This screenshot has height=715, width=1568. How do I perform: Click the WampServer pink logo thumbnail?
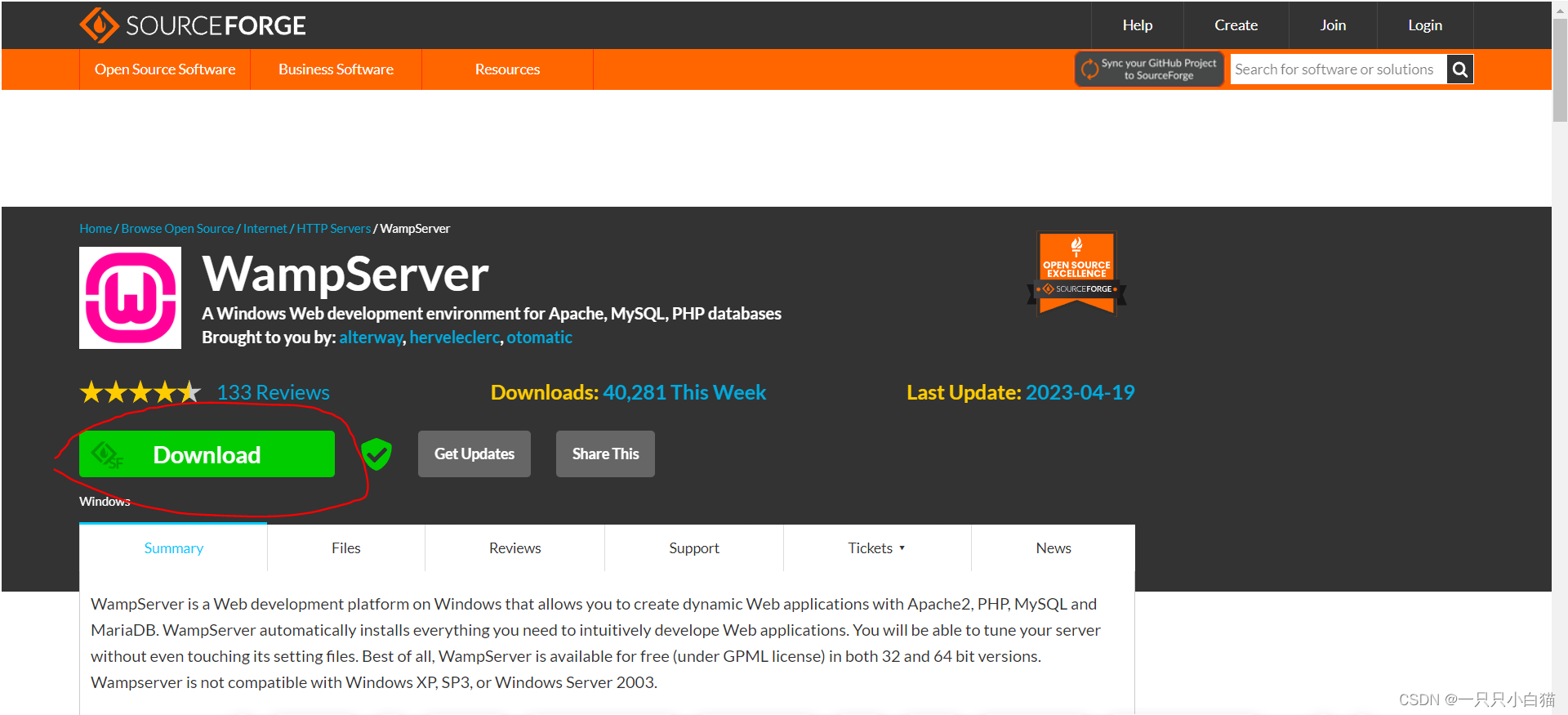[130, 297]
